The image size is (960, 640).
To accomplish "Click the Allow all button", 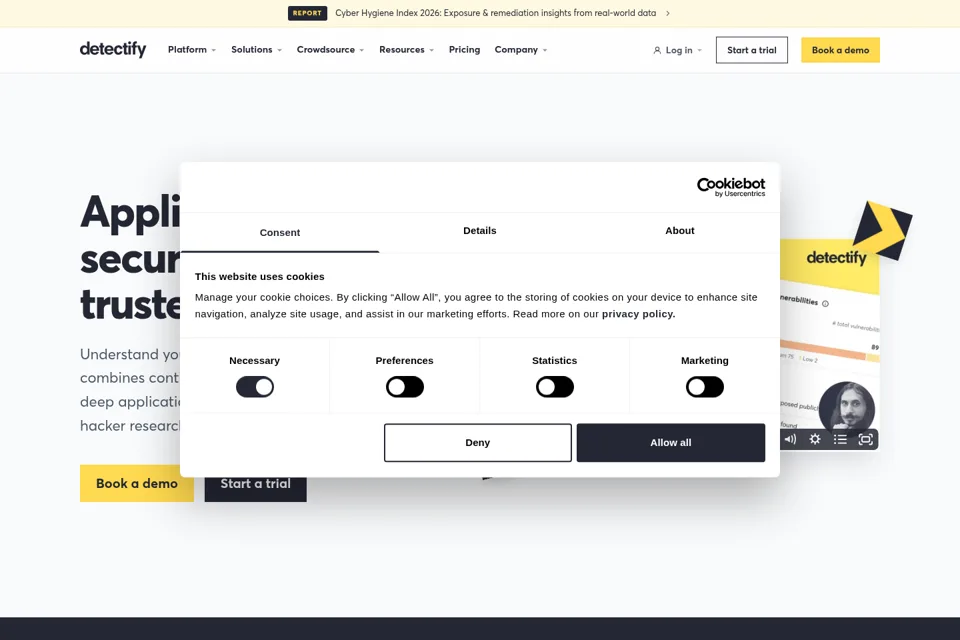I will (x=670, y=443).
